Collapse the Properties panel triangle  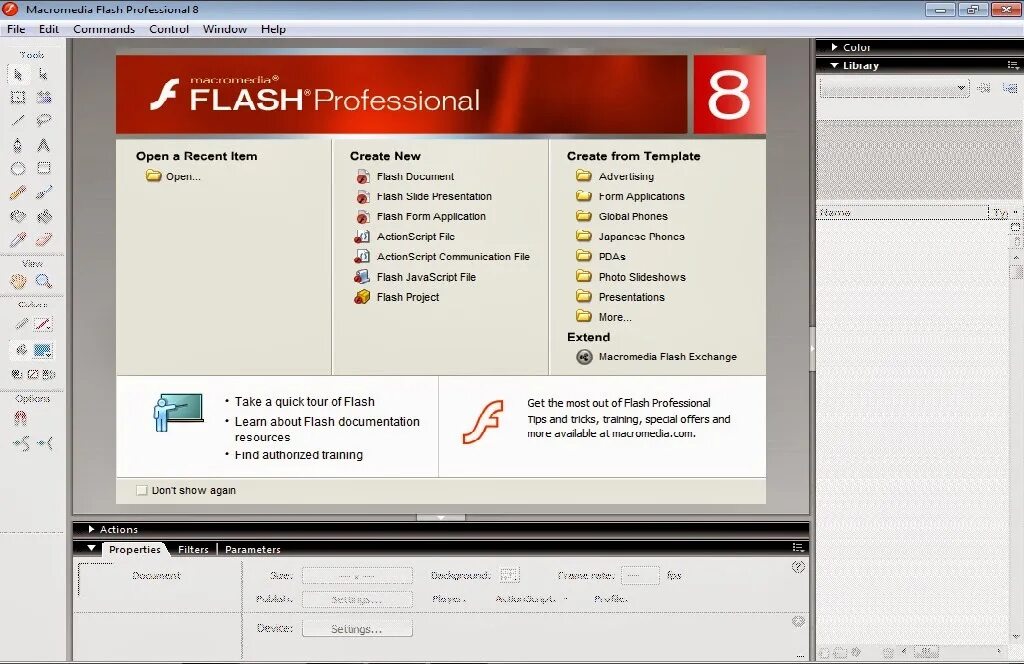pos(91,548)
